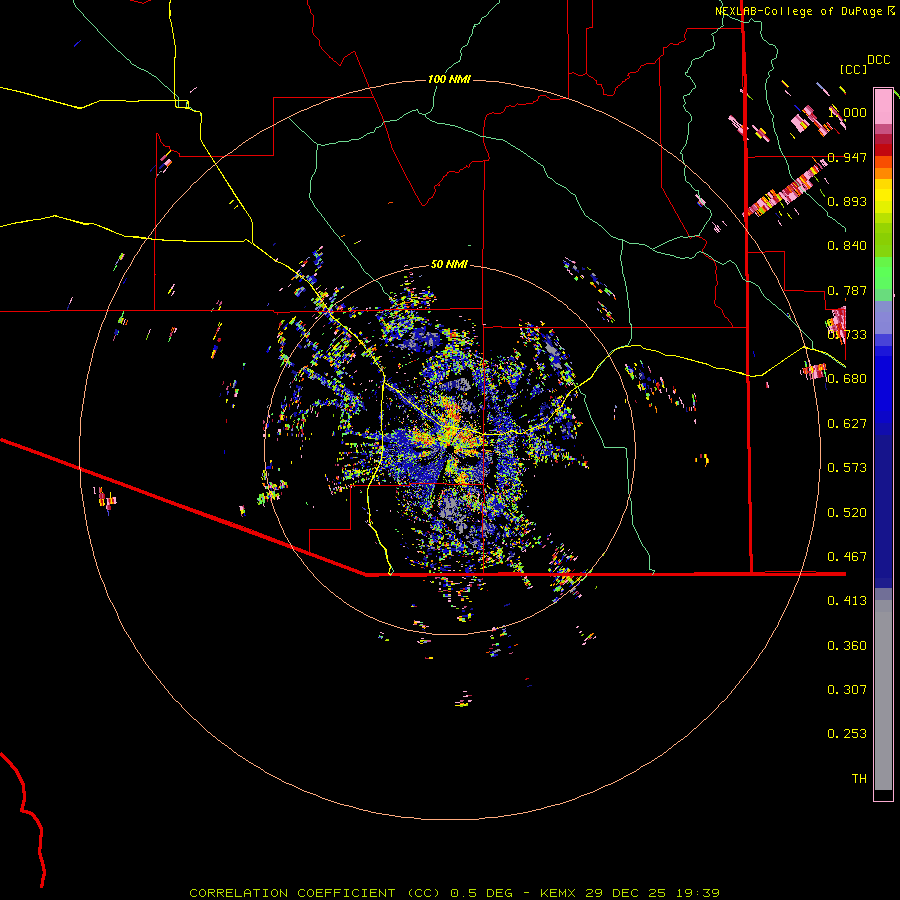Click the 0.893 value on the color scale
This screenshot has height=900, width=900.
coord(847,201)
